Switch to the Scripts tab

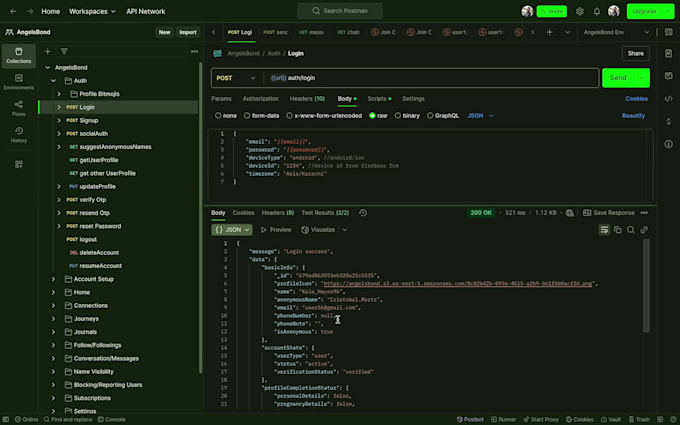coord(379,99)
